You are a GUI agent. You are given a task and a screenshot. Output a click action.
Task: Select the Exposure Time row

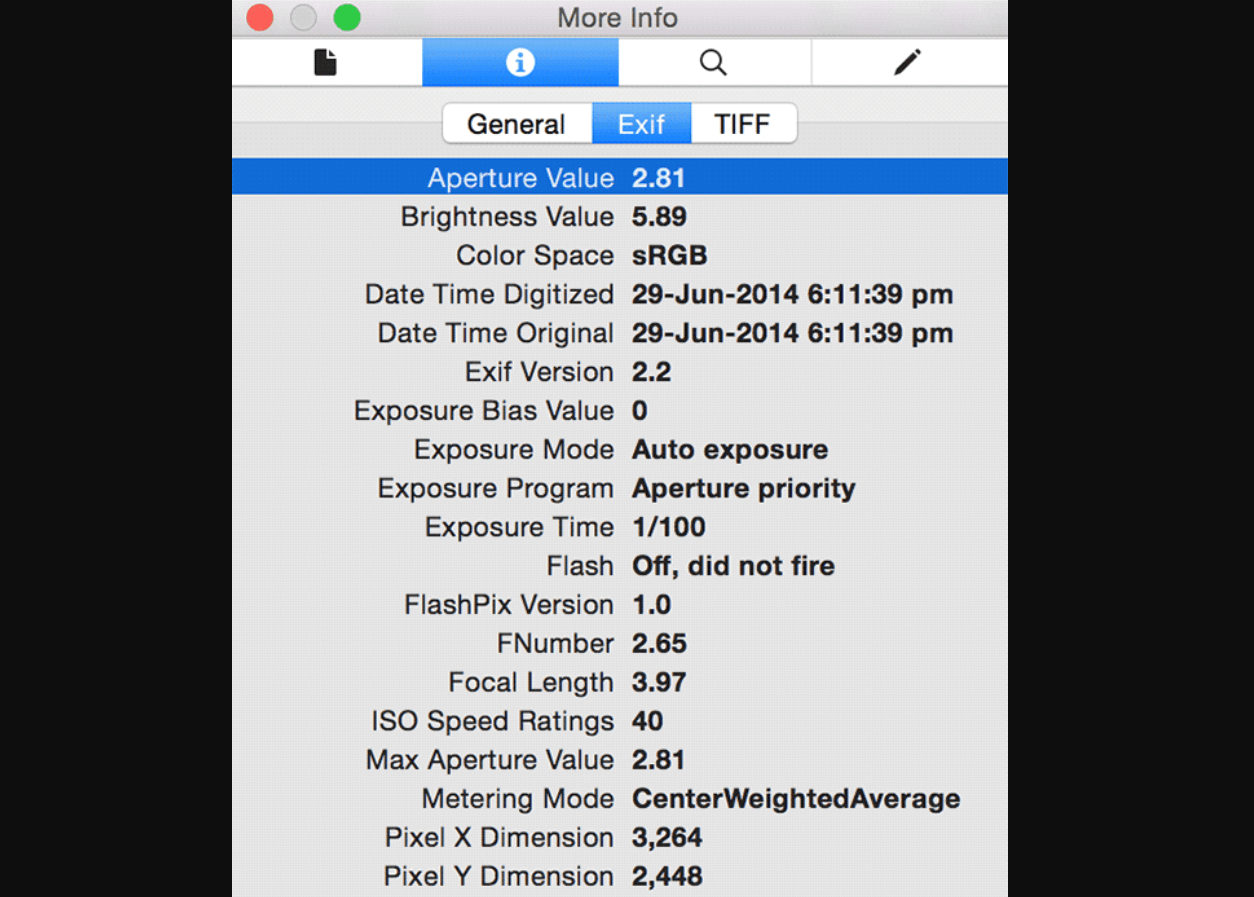coord(620,527)
